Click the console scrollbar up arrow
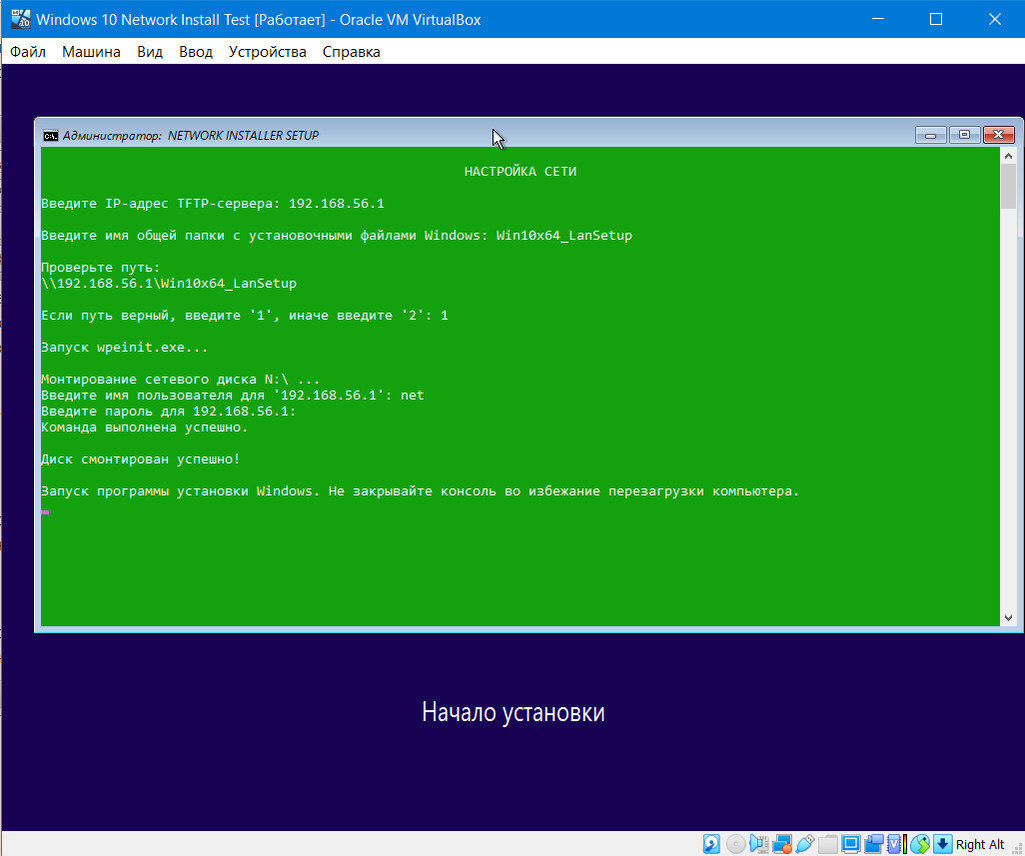 coord(1008,156)
